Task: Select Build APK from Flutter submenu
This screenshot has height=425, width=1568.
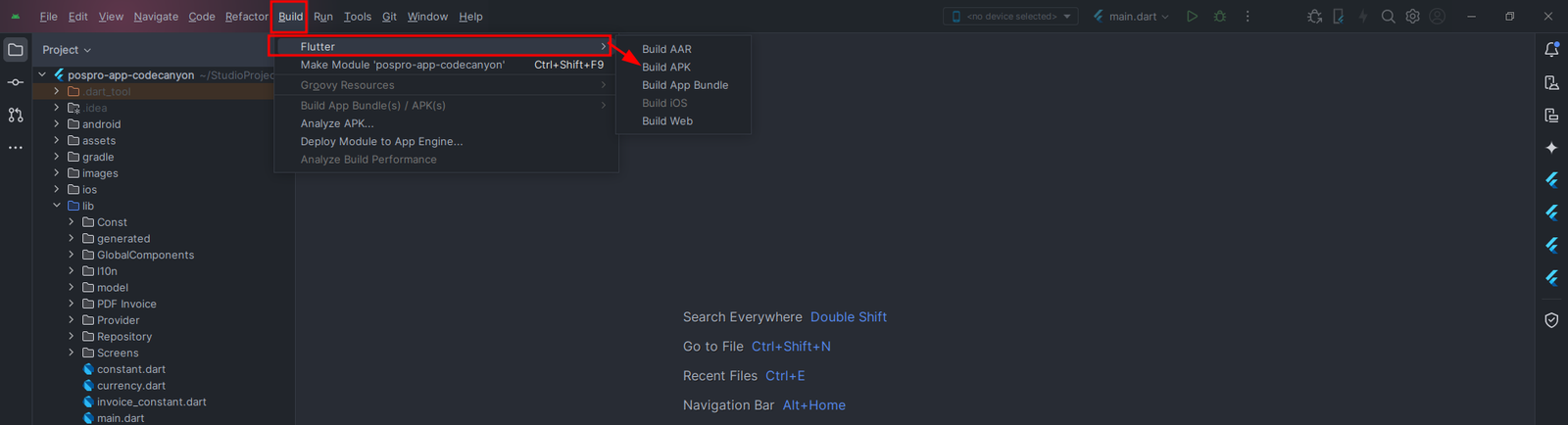Action: (666, 68)
